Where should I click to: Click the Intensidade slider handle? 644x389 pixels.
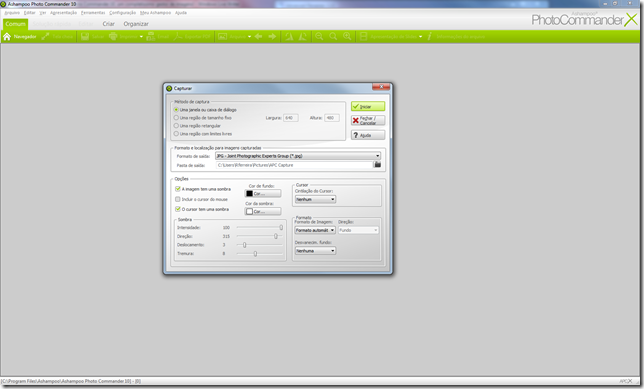281,227
